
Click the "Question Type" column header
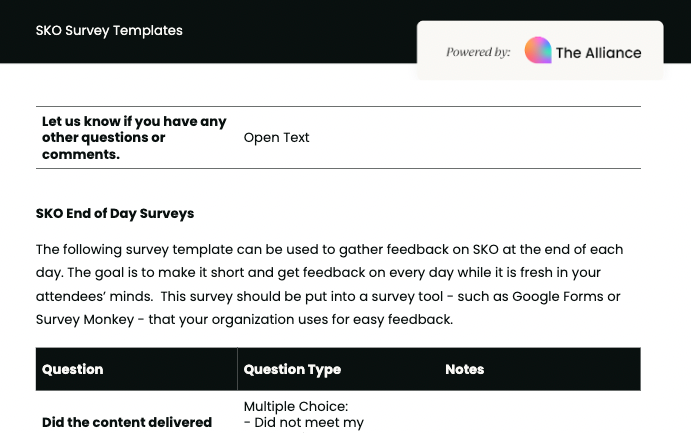292,369
